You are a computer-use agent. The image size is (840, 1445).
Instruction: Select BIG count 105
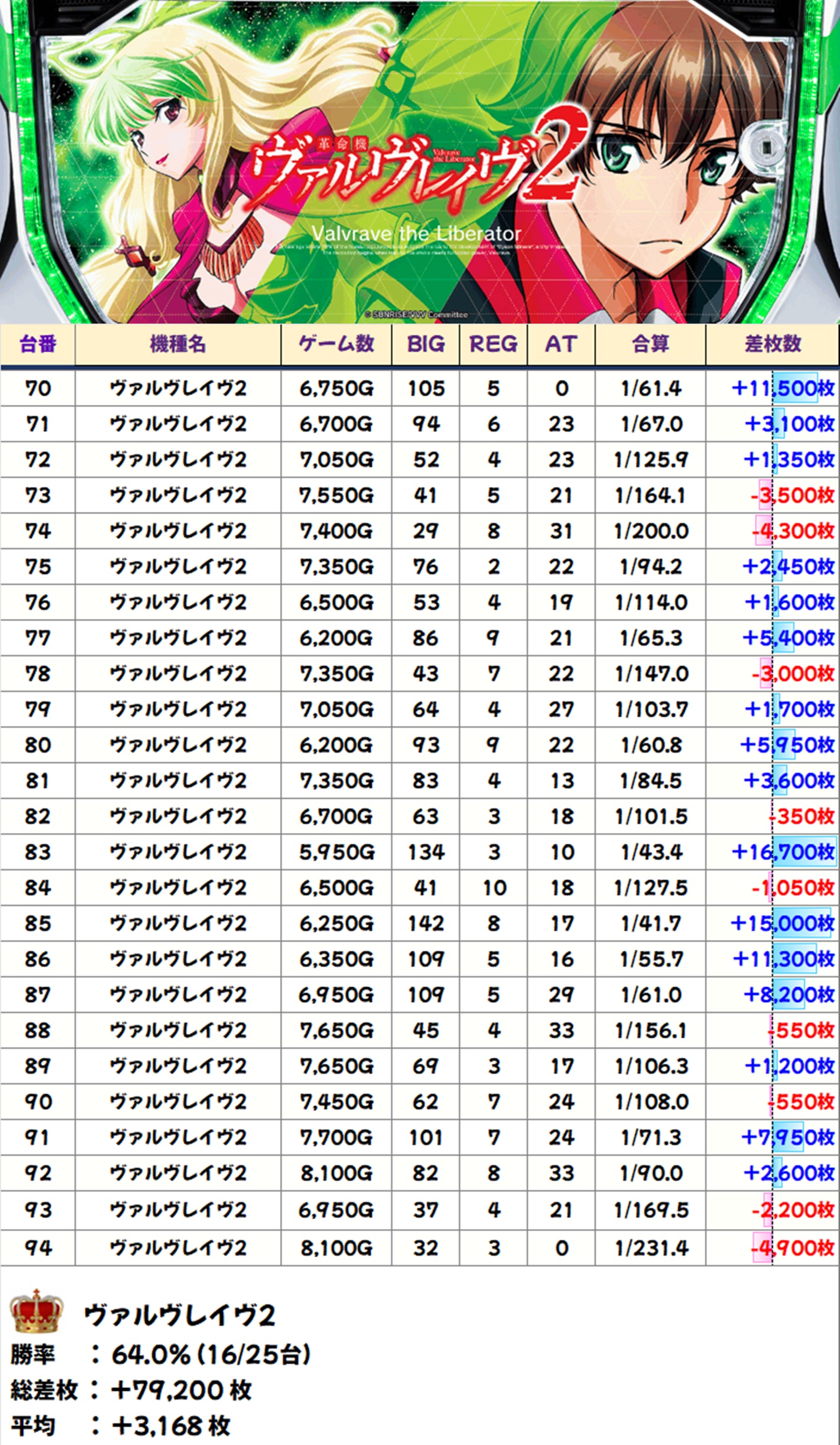coord(426,388)
